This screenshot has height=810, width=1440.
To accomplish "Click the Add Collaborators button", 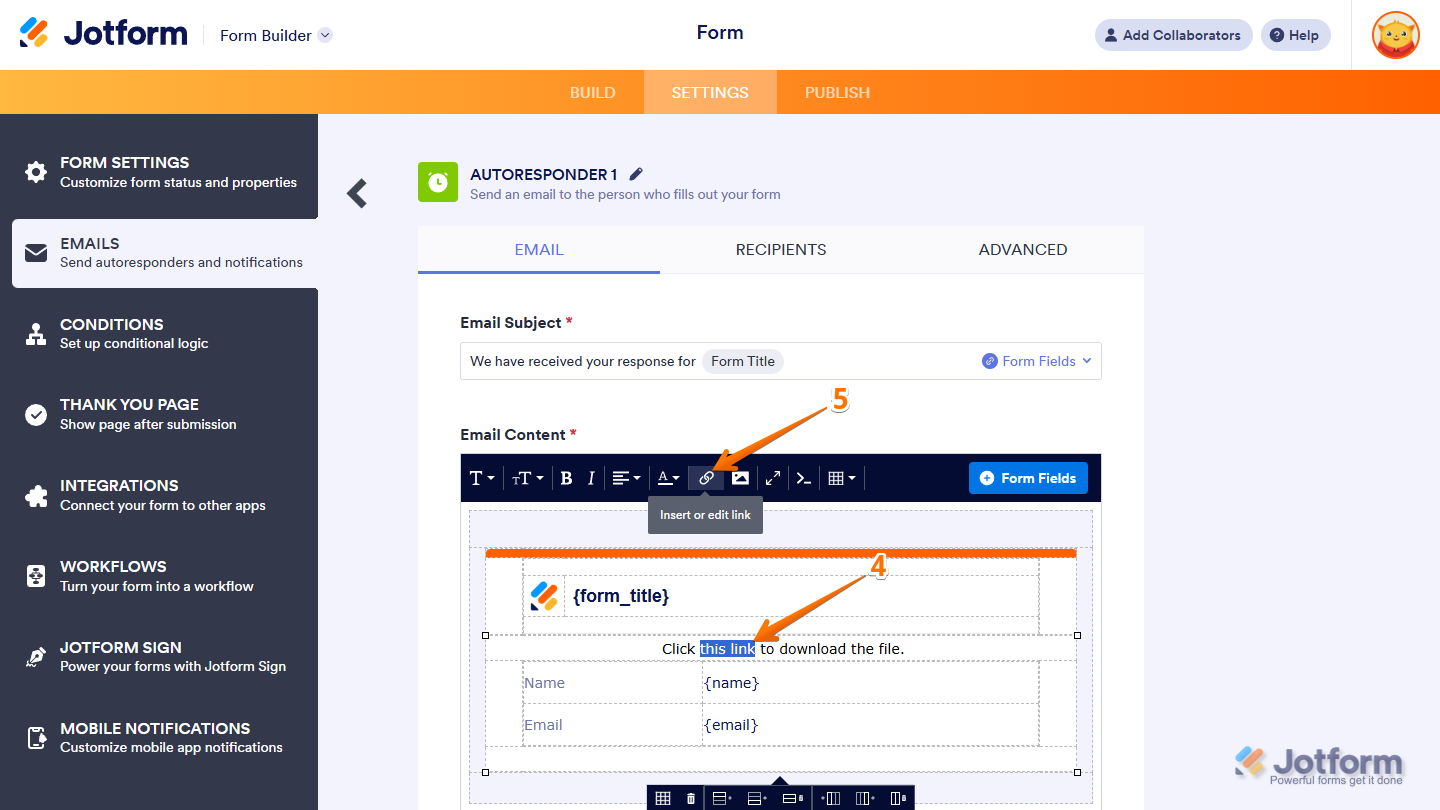I will 1172,34.
